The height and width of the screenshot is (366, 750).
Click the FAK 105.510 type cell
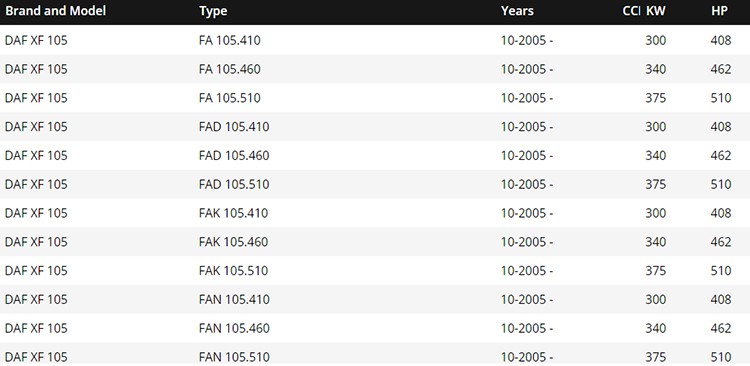(233, 271)
